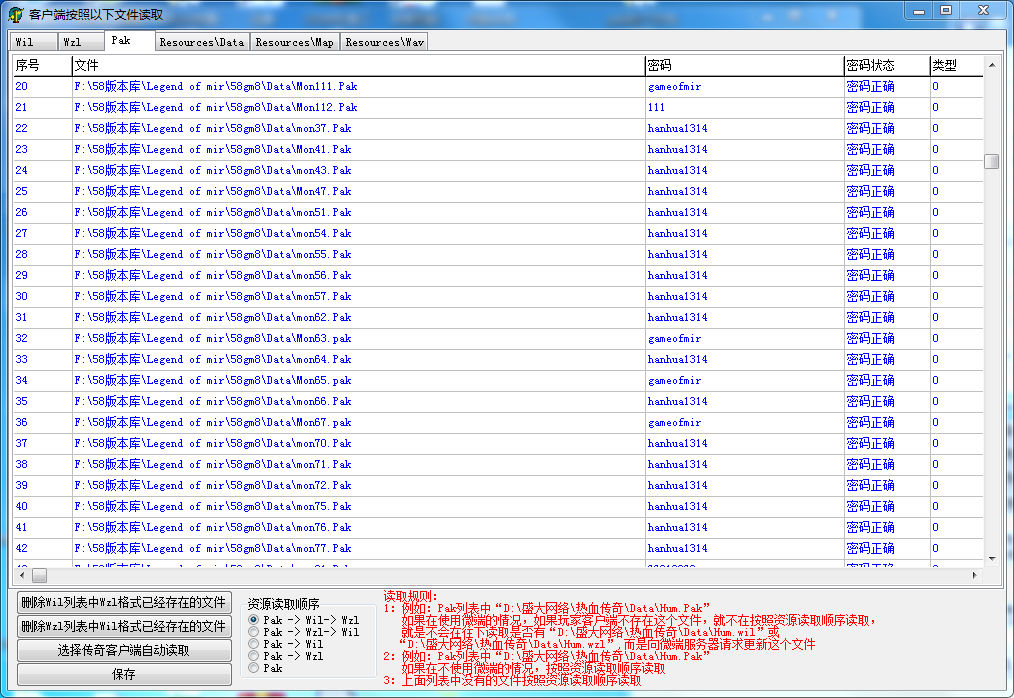Screen dimensions: 1014x698
Task: Select the mon72.Pak file row
Action: point(498,486)
